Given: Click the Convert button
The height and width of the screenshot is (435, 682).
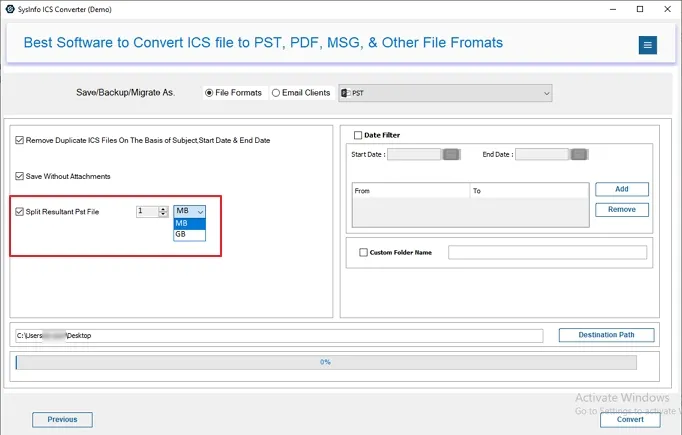Looking at the screenshot, I should pyautogui.click(x=630, y=420).
